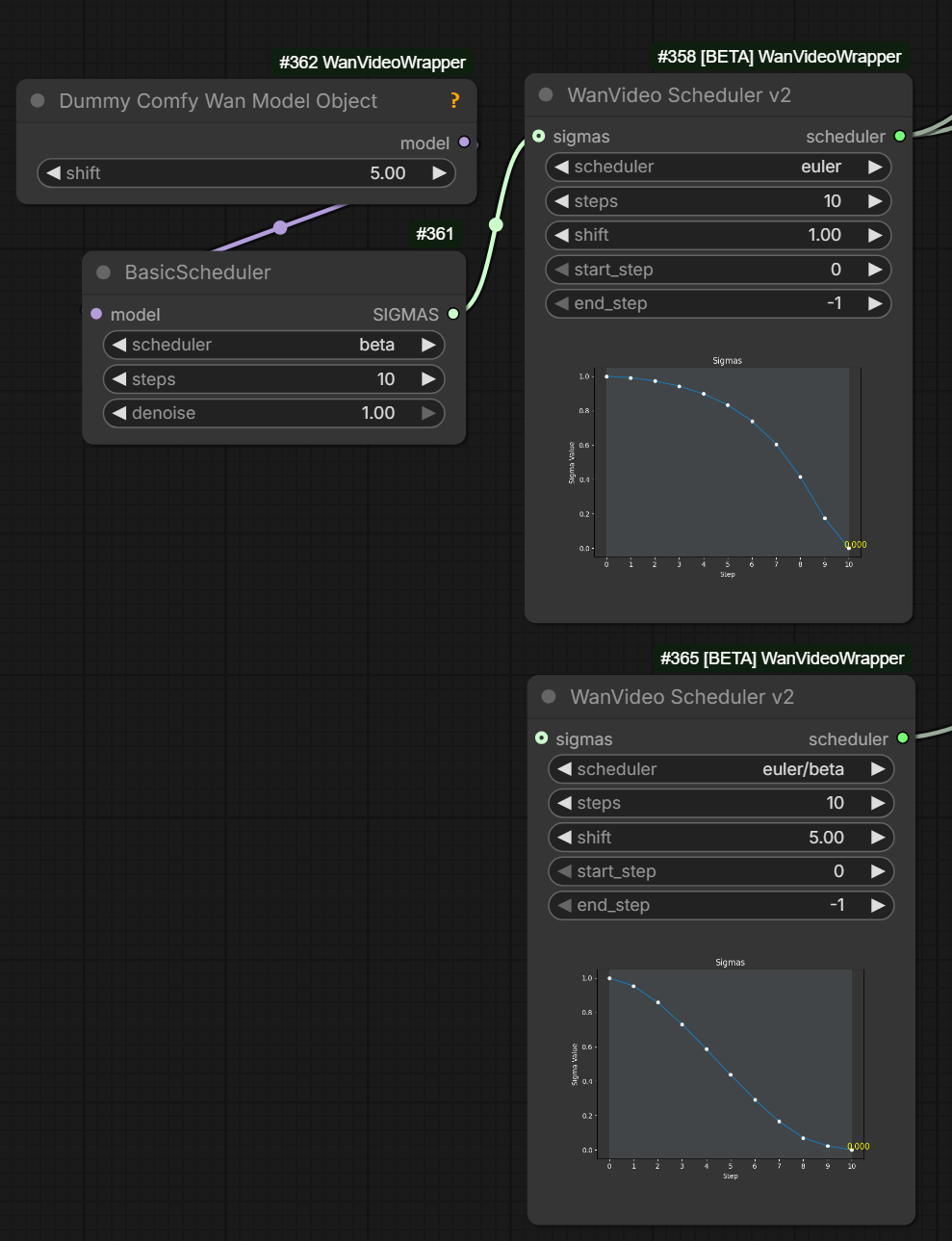The height and width of the screenshot is (1241, 952).
Task: Increase steps using the right arrow on node #358
Action: 877,200
